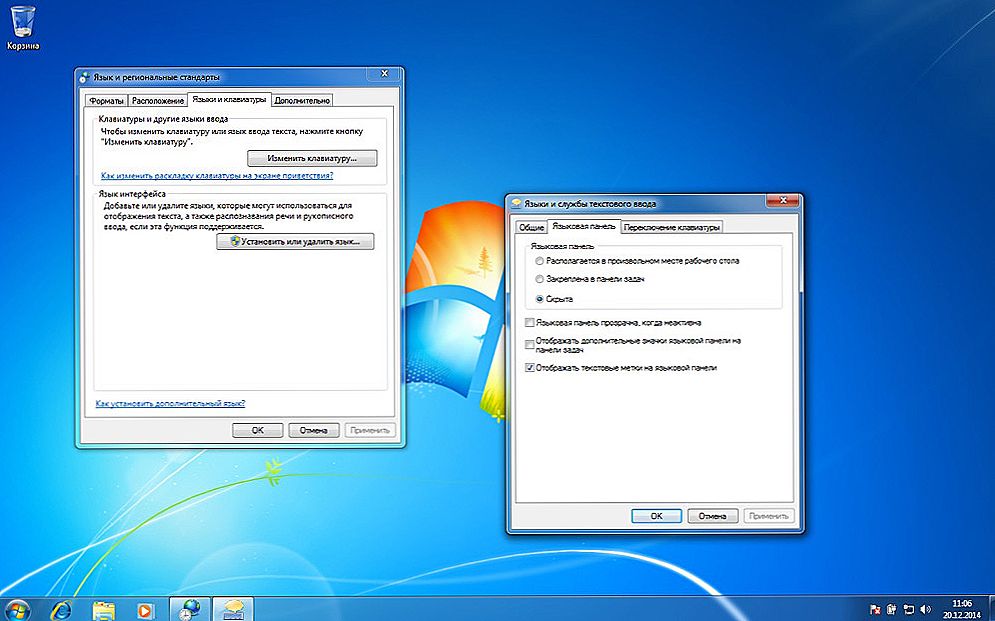995x621 pixels.
Task: Click the power plug tray icon
Action: tap(892, 610)
